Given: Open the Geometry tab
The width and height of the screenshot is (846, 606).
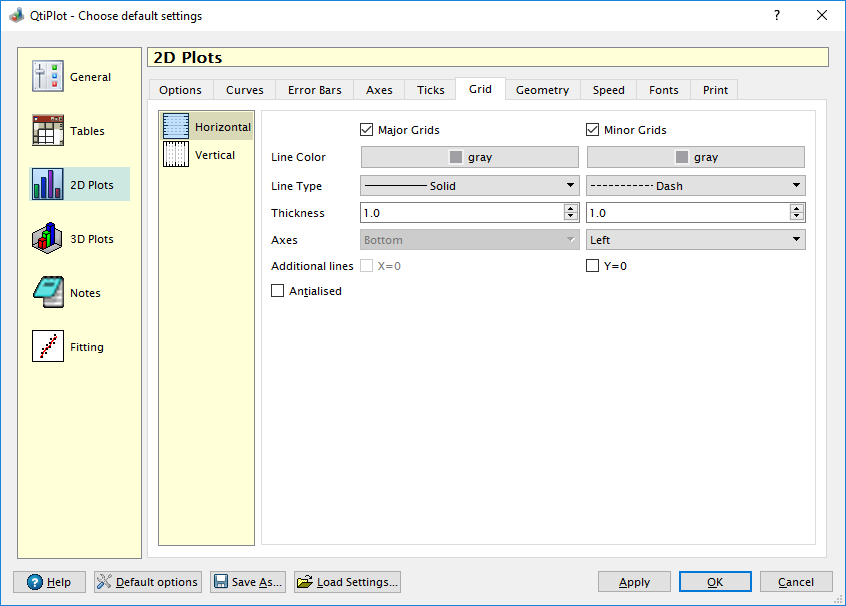Looking at the screenshot, I should (x=542, y=90).
